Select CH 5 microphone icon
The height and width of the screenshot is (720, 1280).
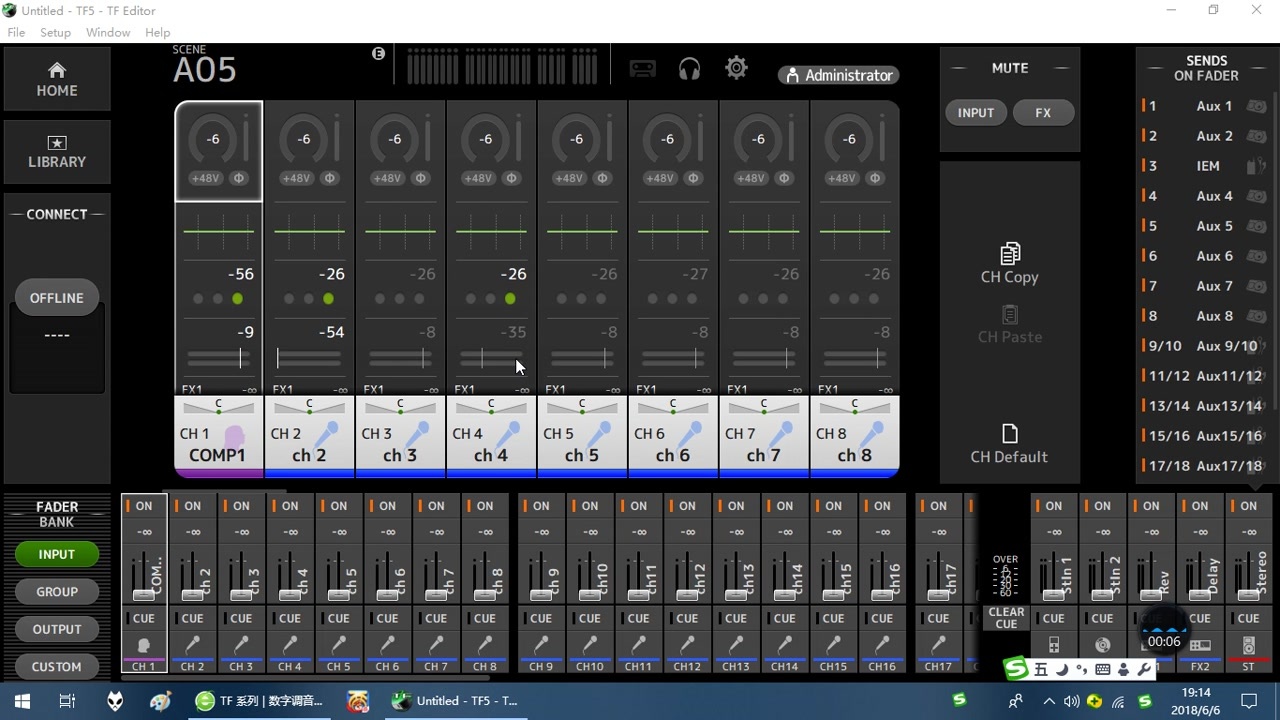coord(599,434)
